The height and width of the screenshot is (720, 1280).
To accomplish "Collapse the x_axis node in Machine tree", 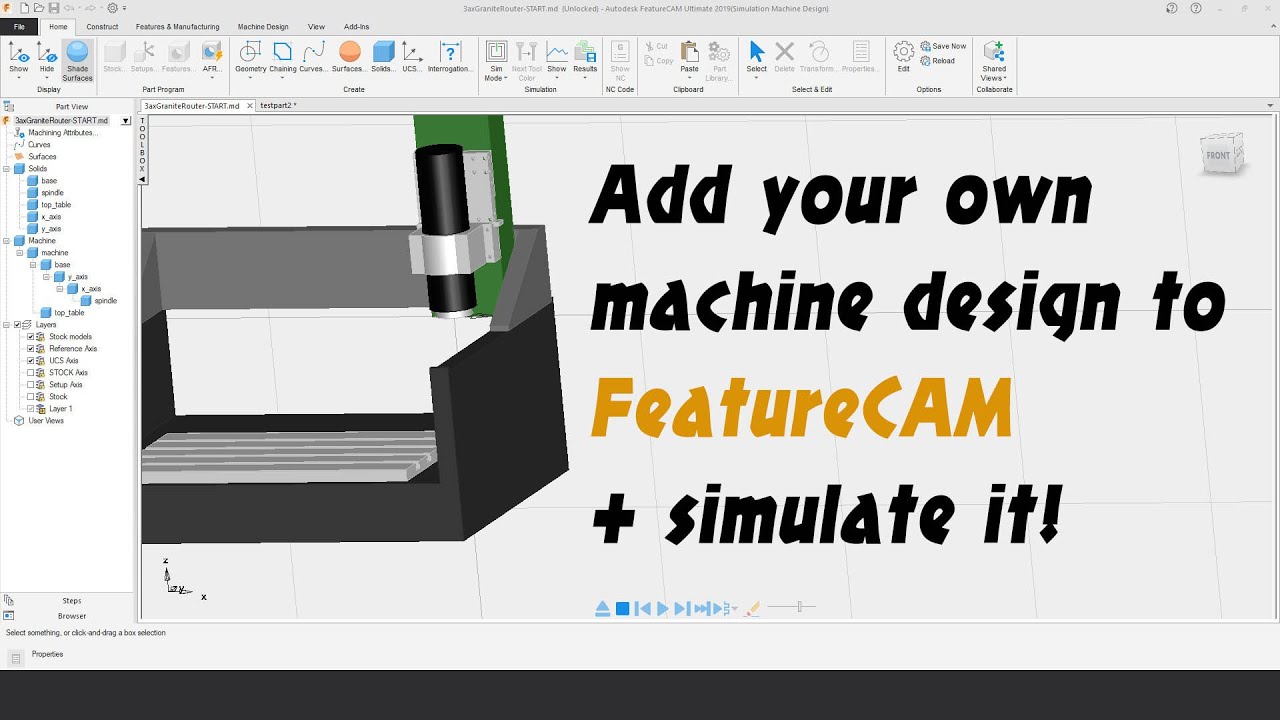I will (59, 289).
